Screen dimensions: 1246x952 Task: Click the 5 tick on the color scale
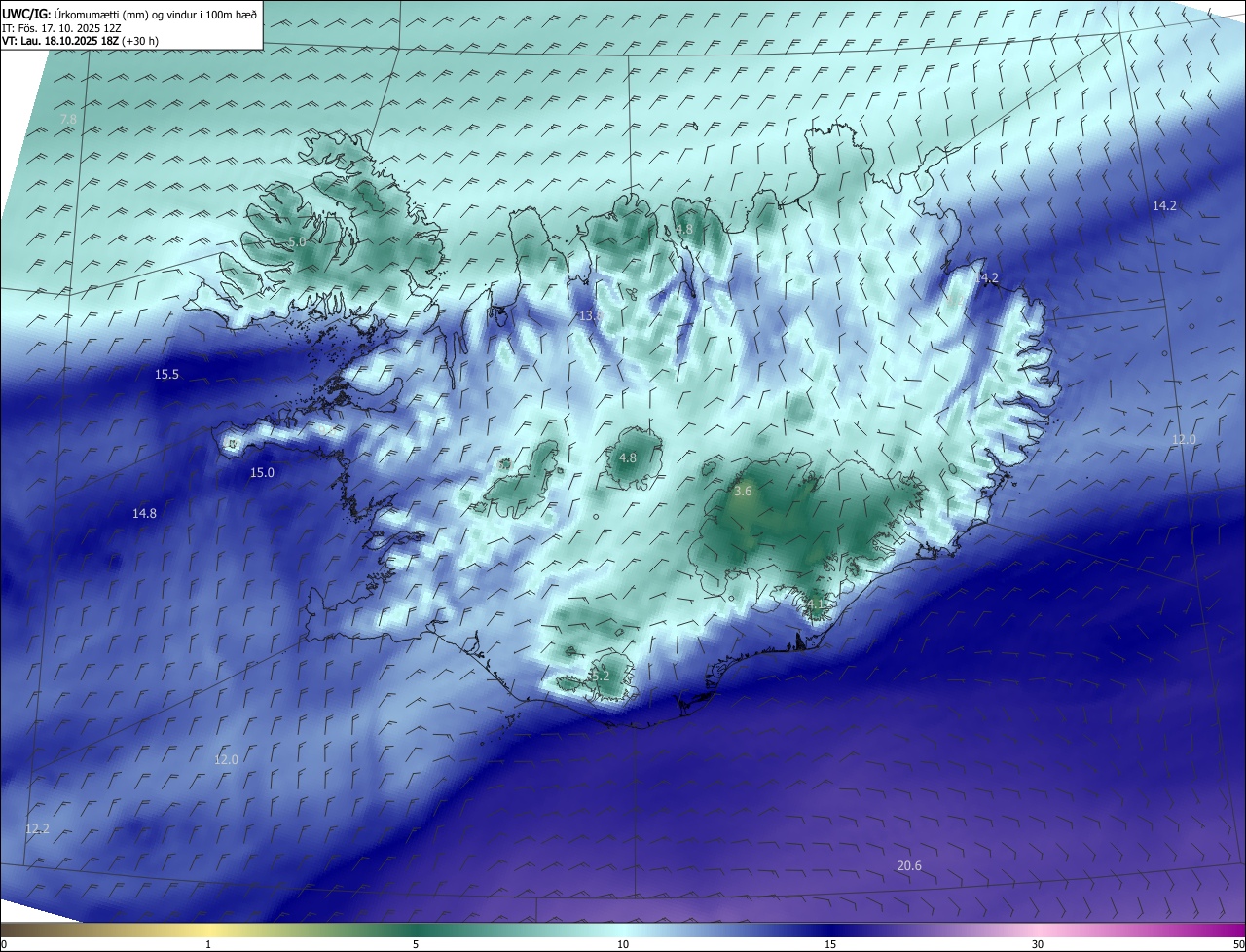(x=416, y=944)
